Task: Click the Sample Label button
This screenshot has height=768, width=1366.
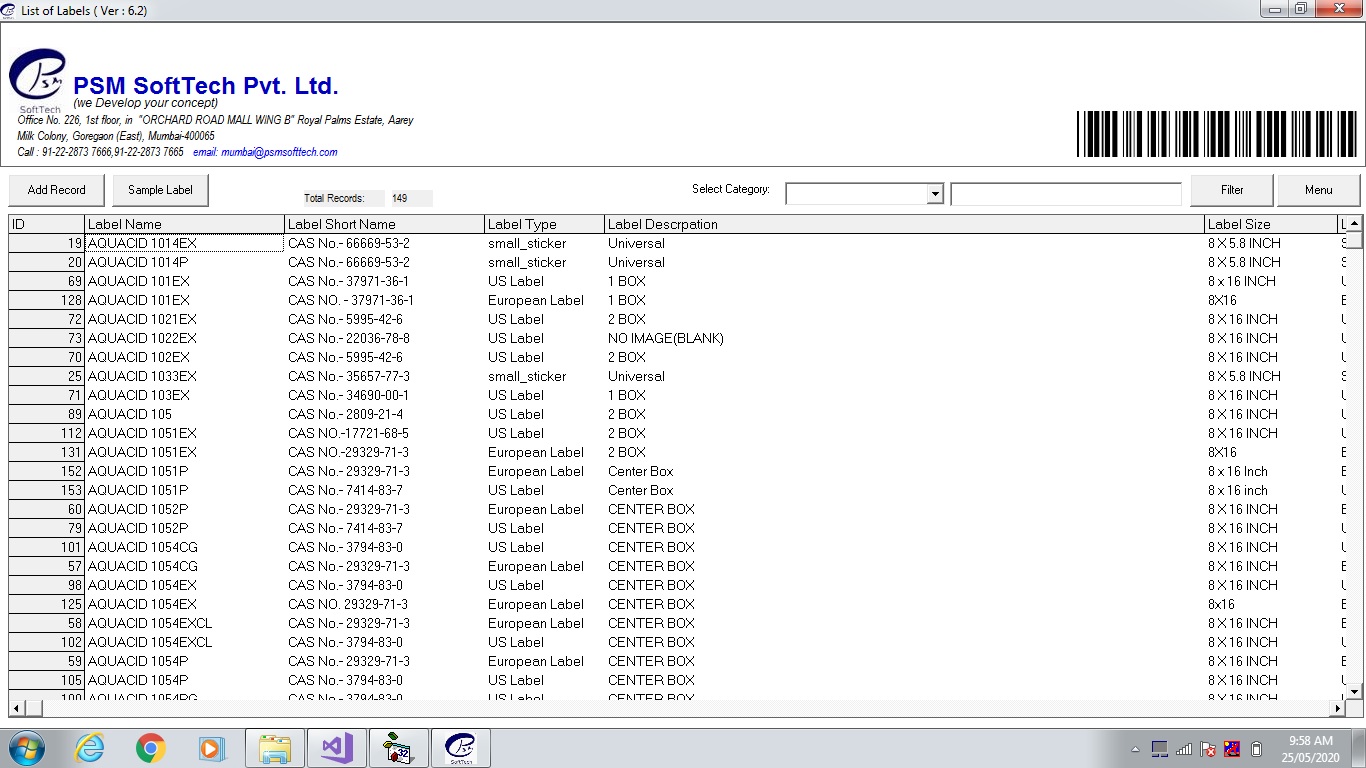Action: tap(160, 190)
